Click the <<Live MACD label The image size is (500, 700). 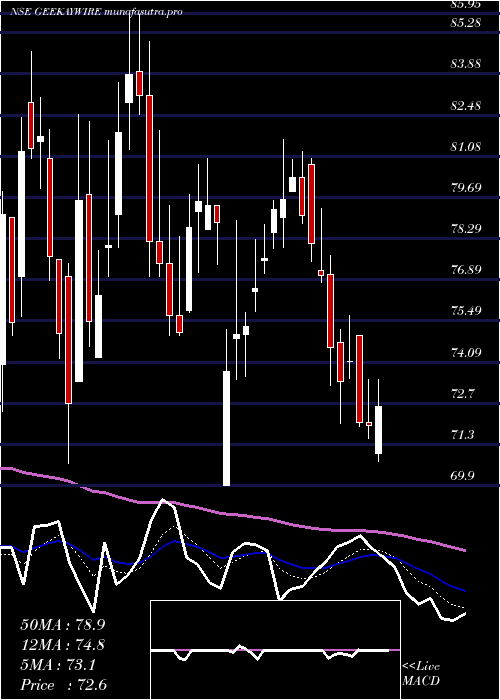click(421, 674)
